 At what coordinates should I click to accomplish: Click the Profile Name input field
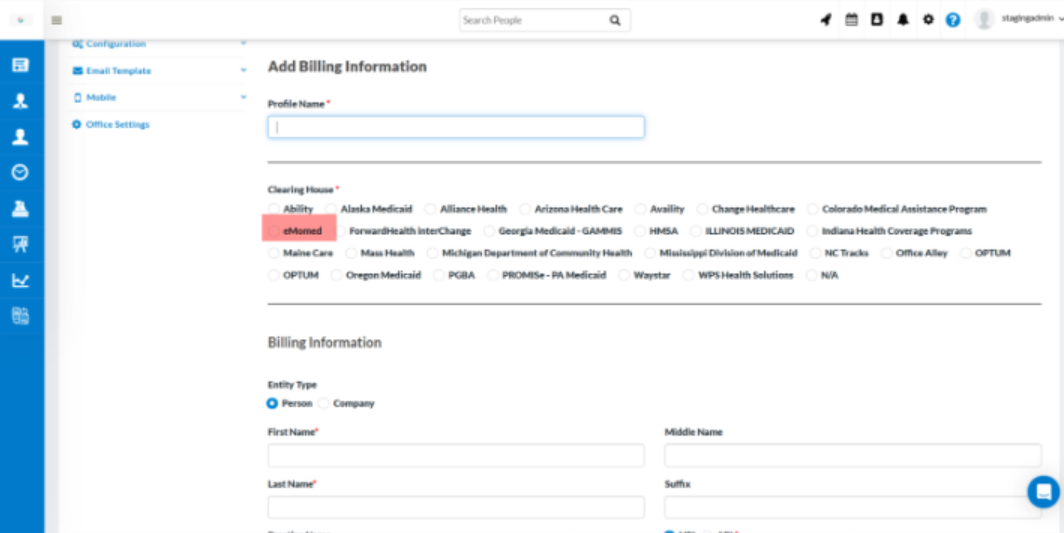click(x=456, y=127)
